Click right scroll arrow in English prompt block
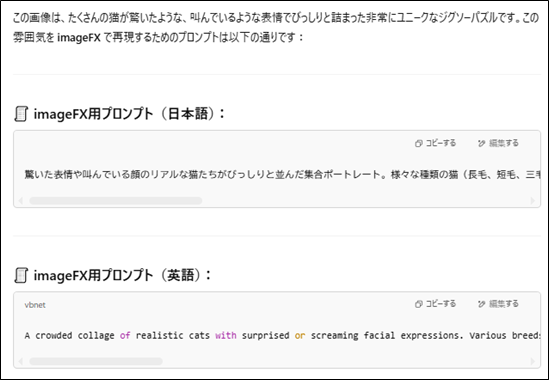Viewport: 549px width, 380px height. (x=533, y=361)
